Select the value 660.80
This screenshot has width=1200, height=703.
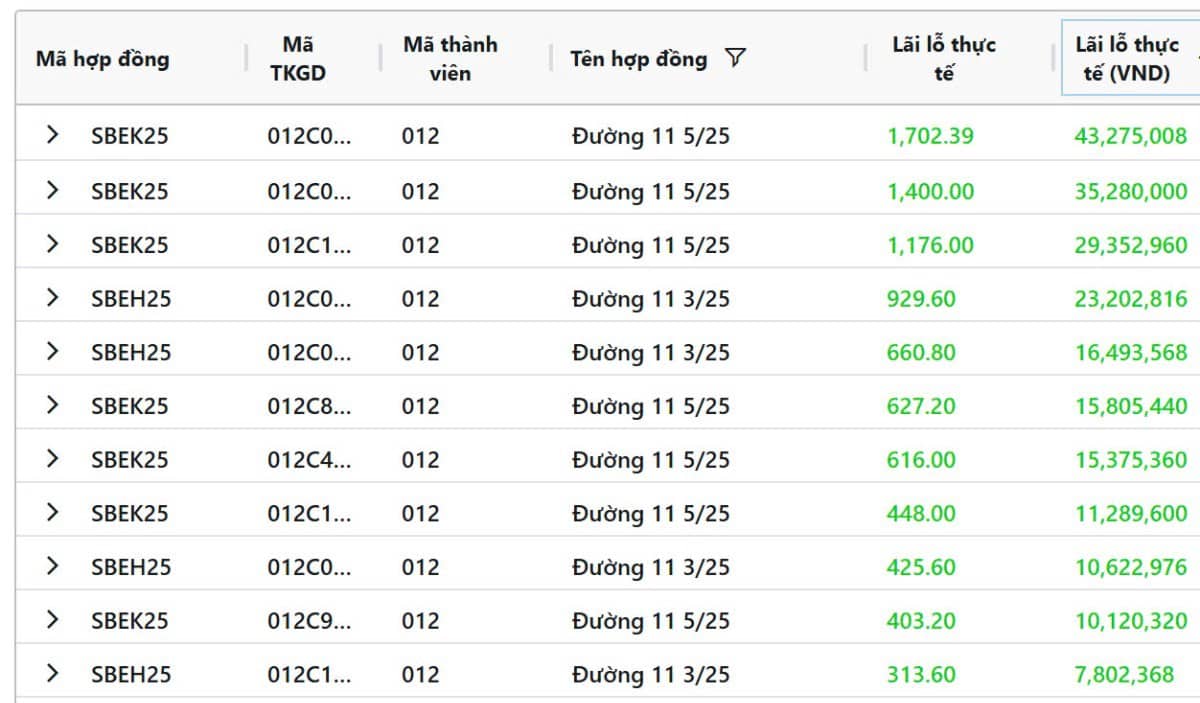[921, 352]
